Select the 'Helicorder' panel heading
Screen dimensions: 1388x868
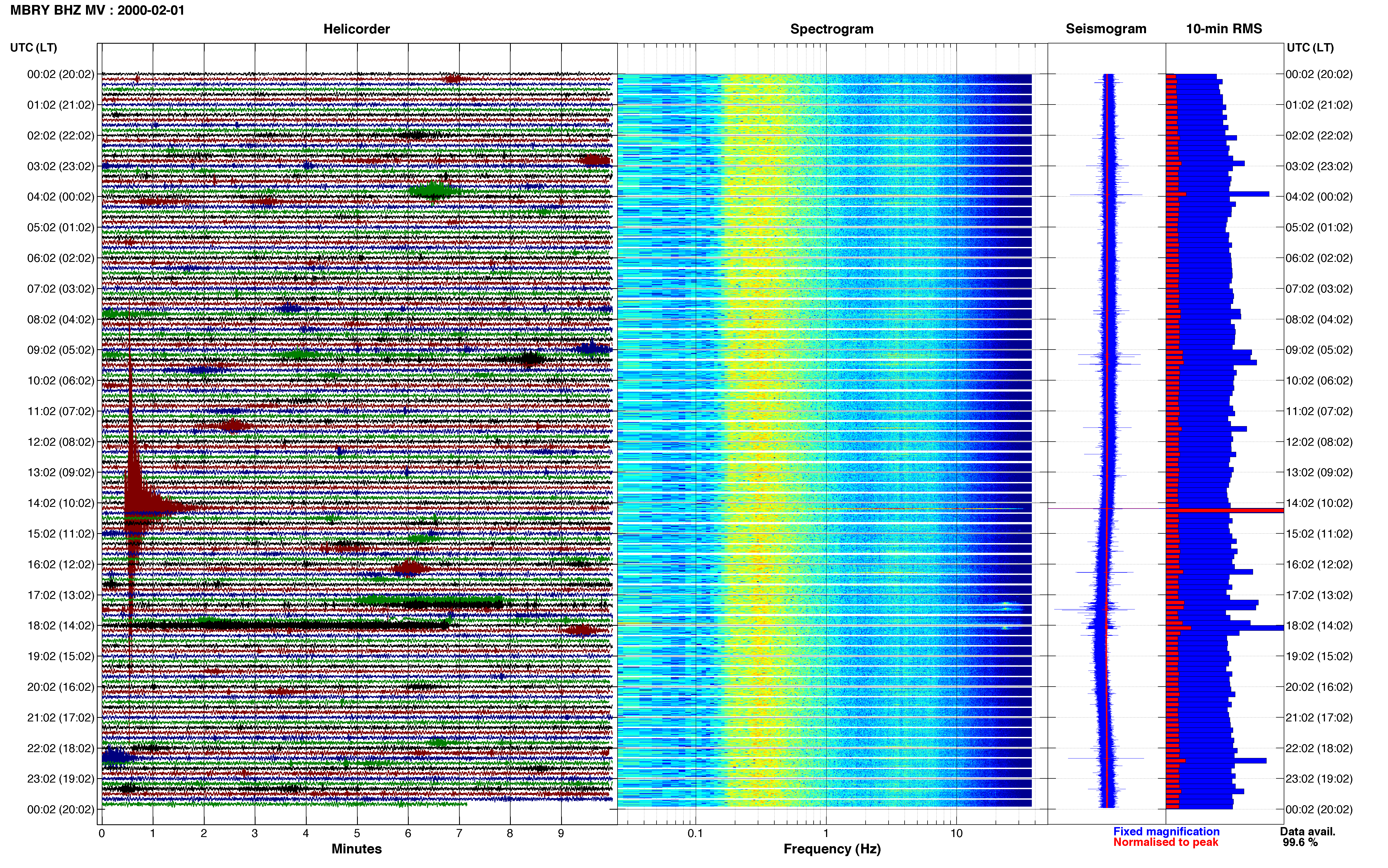tap(356, 29)
